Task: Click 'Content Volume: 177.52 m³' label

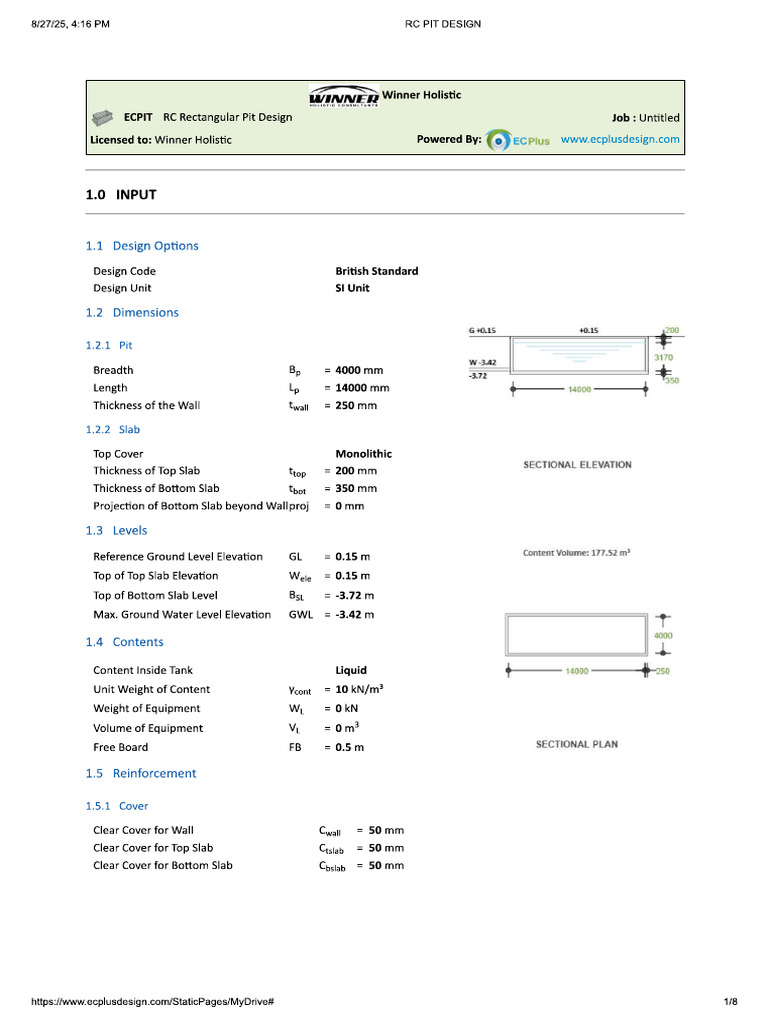Action: (577, 552)
